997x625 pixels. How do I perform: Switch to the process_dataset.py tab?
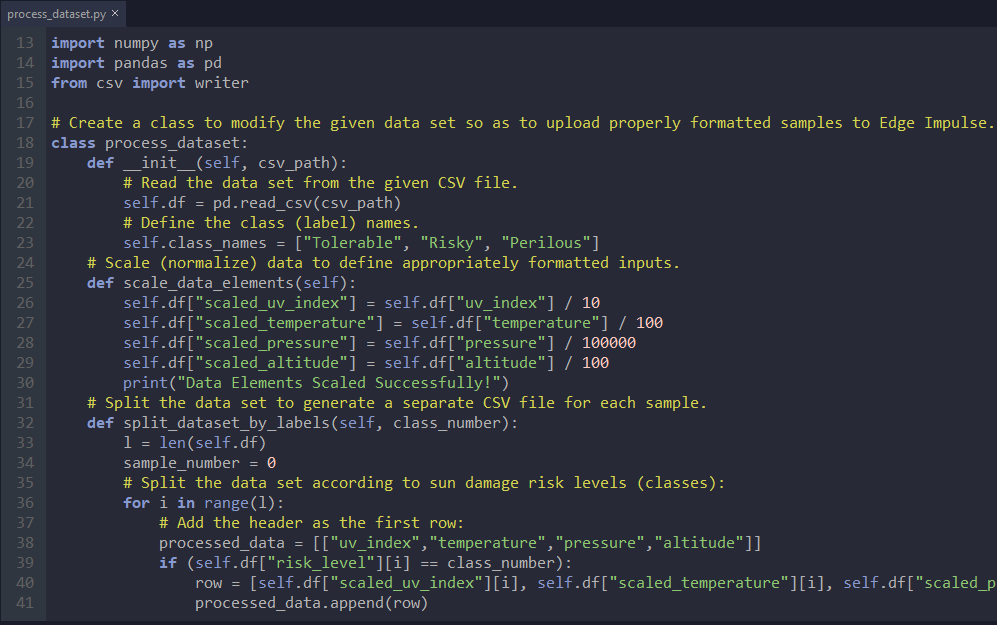[55, 14]
